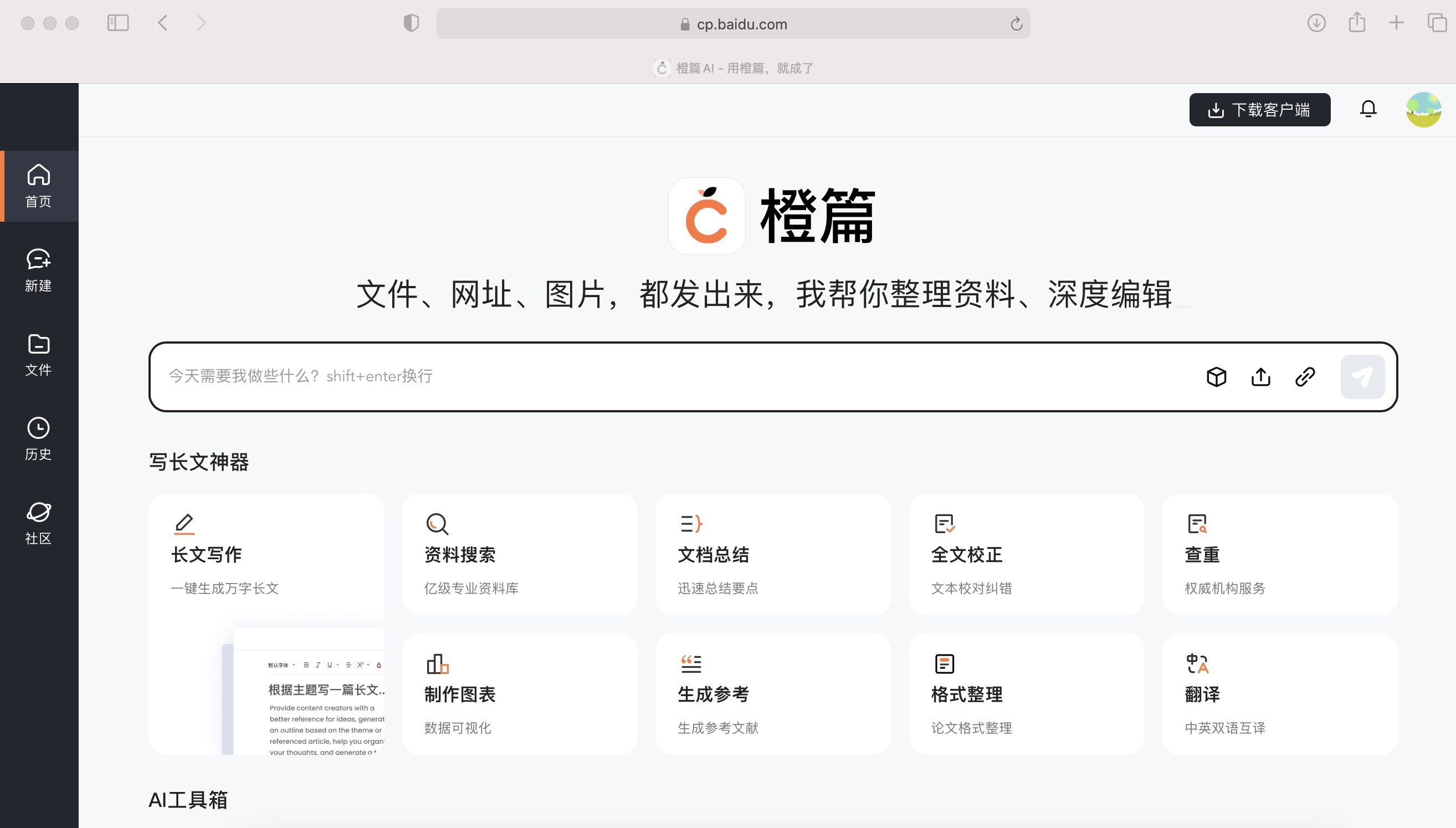Click the 写长文神器 section heading
Screen dimensions: 1456x828
point(198,462)
